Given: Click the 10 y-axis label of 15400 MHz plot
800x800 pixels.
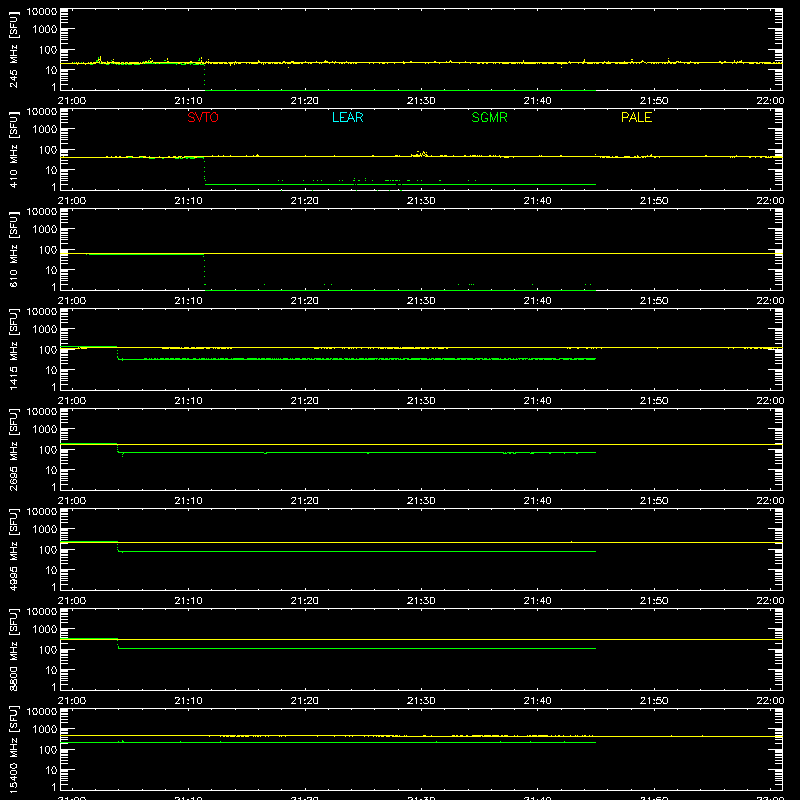Looking at the screenshot, I should (x=51, y=770).
